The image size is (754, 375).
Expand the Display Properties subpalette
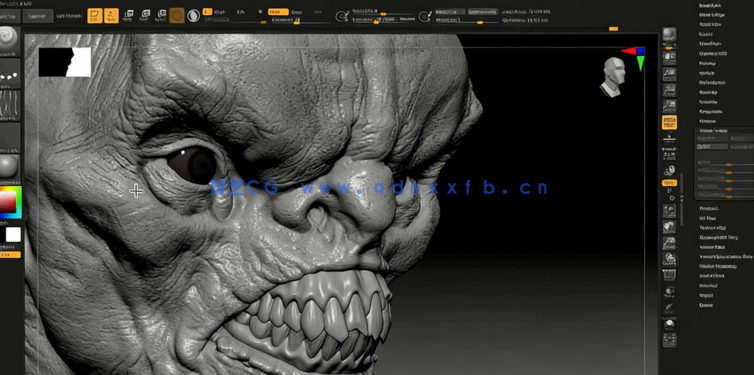[x=717, y=266]
